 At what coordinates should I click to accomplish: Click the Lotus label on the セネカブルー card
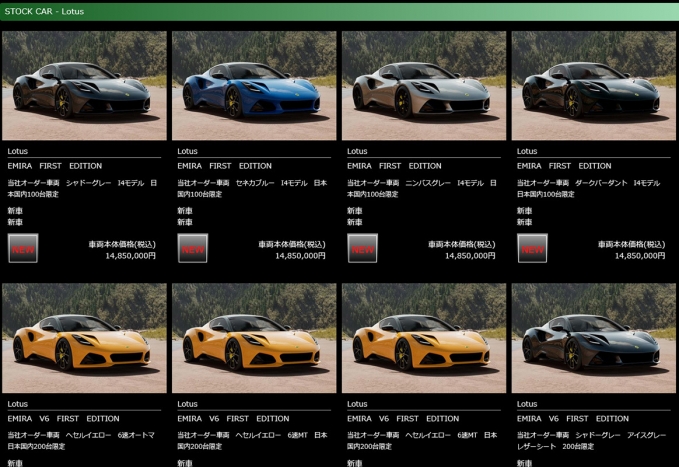pyautogui.click(x=187, y=151)
